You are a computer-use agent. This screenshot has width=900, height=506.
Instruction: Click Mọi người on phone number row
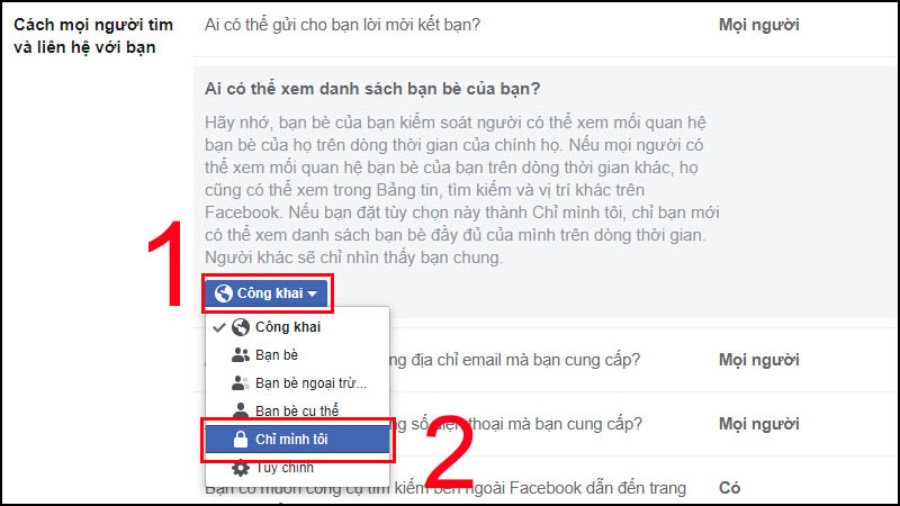[x=759, y=424]
